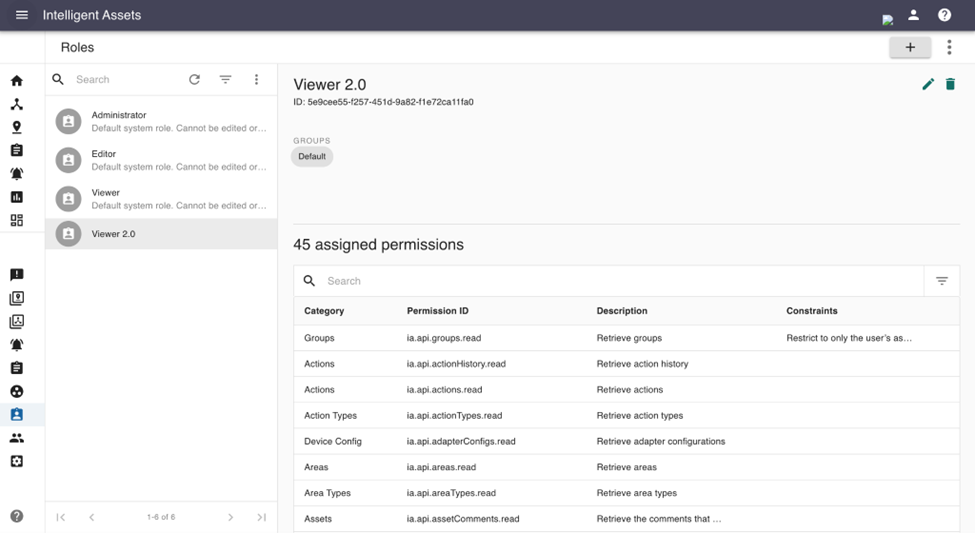Open the location pin sidebar icon
This screenshot has width=975, height=533.
[x=17, y=127]
